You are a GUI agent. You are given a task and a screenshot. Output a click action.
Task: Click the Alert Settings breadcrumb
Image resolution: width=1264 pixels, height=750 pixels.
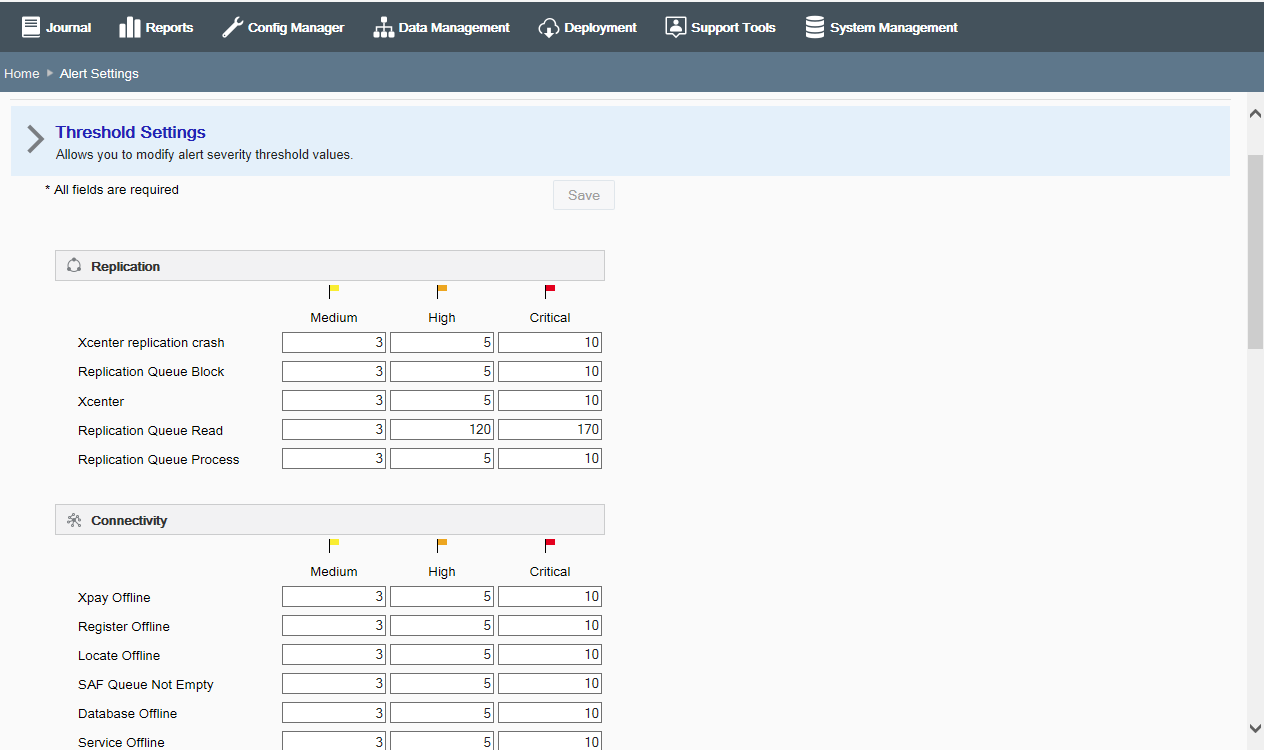pos(99,73)
